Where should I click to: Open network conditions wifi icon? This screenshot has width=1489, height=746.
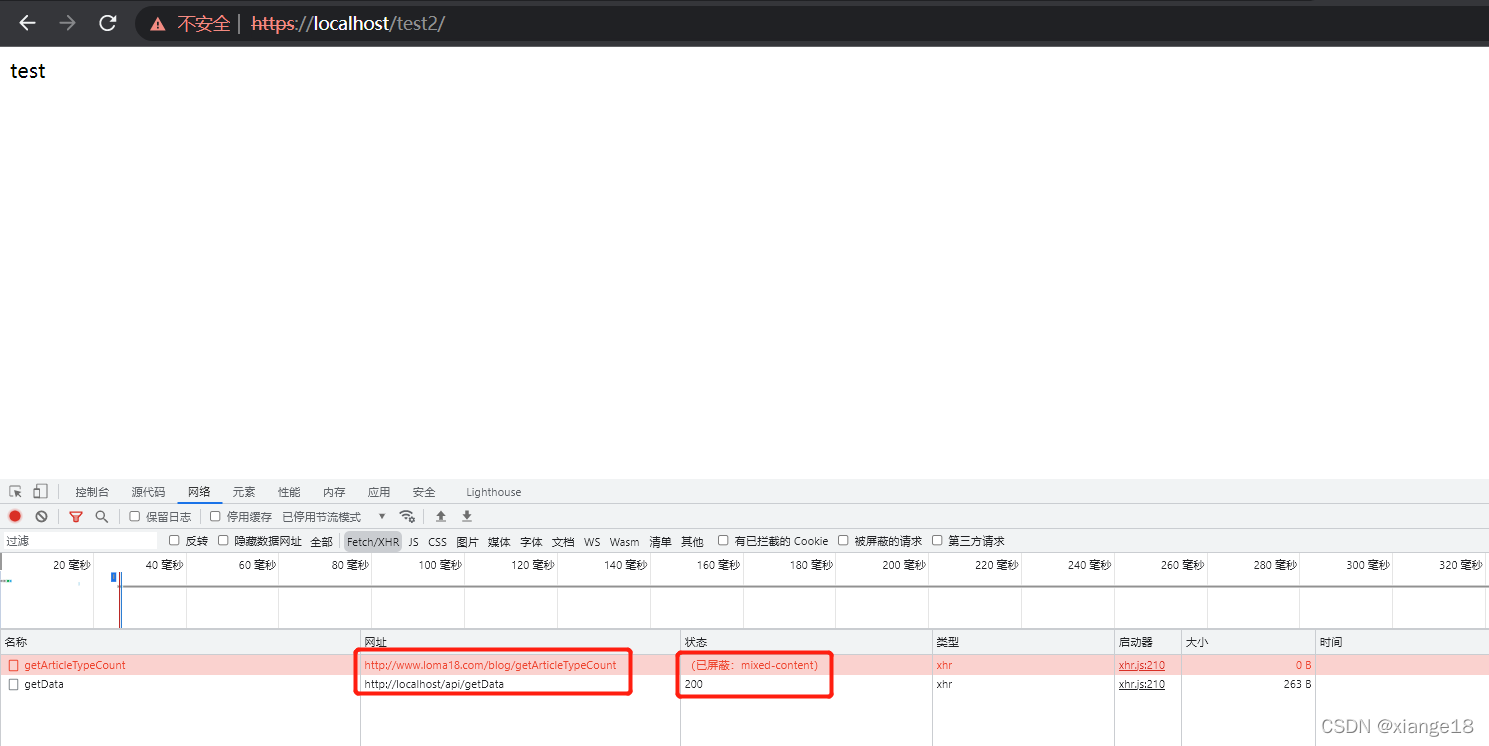407,517
